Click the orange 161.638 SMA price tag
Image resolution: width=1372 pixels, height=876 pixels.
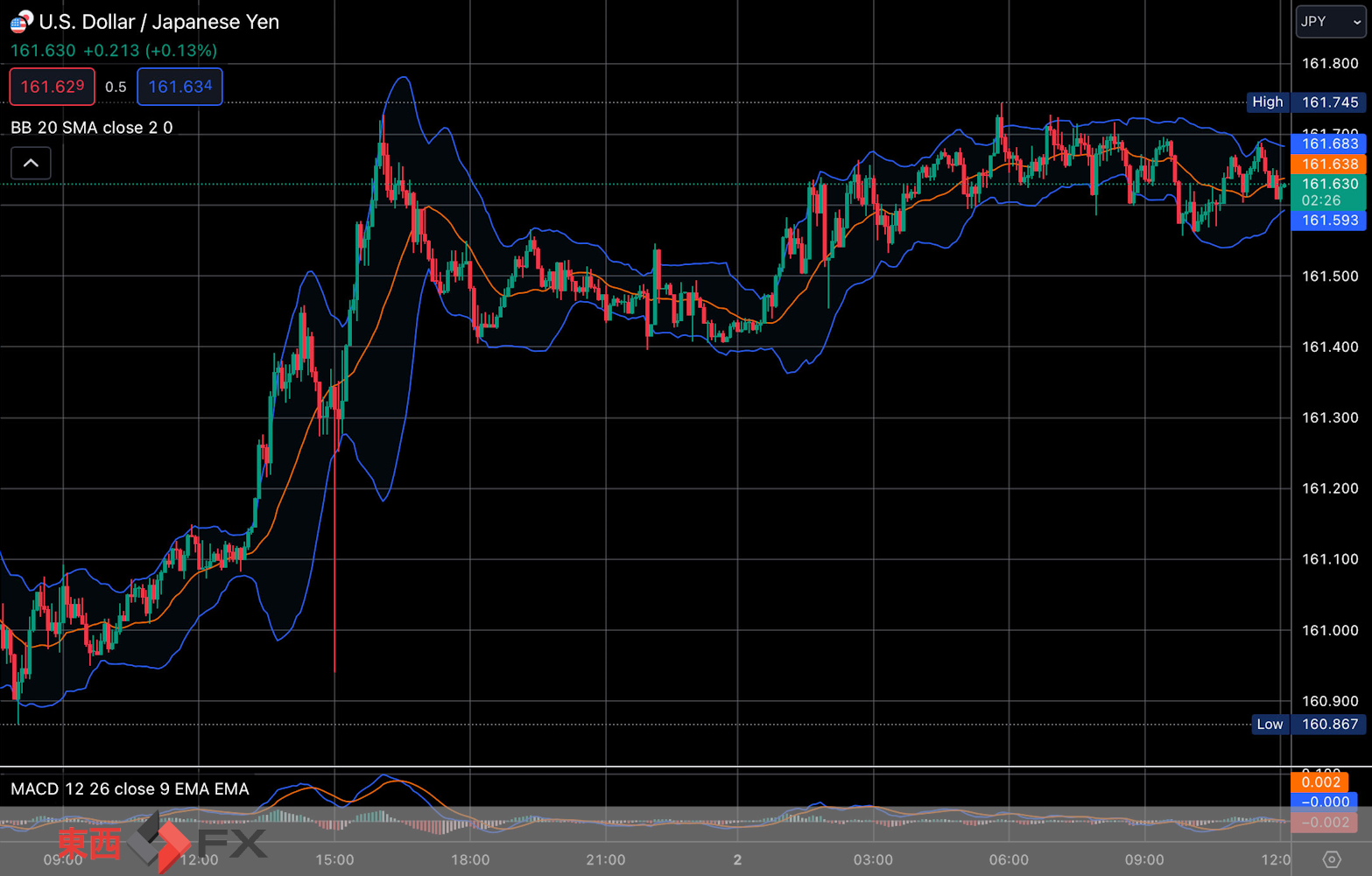pyautogui.click(x=1329, y=164)
